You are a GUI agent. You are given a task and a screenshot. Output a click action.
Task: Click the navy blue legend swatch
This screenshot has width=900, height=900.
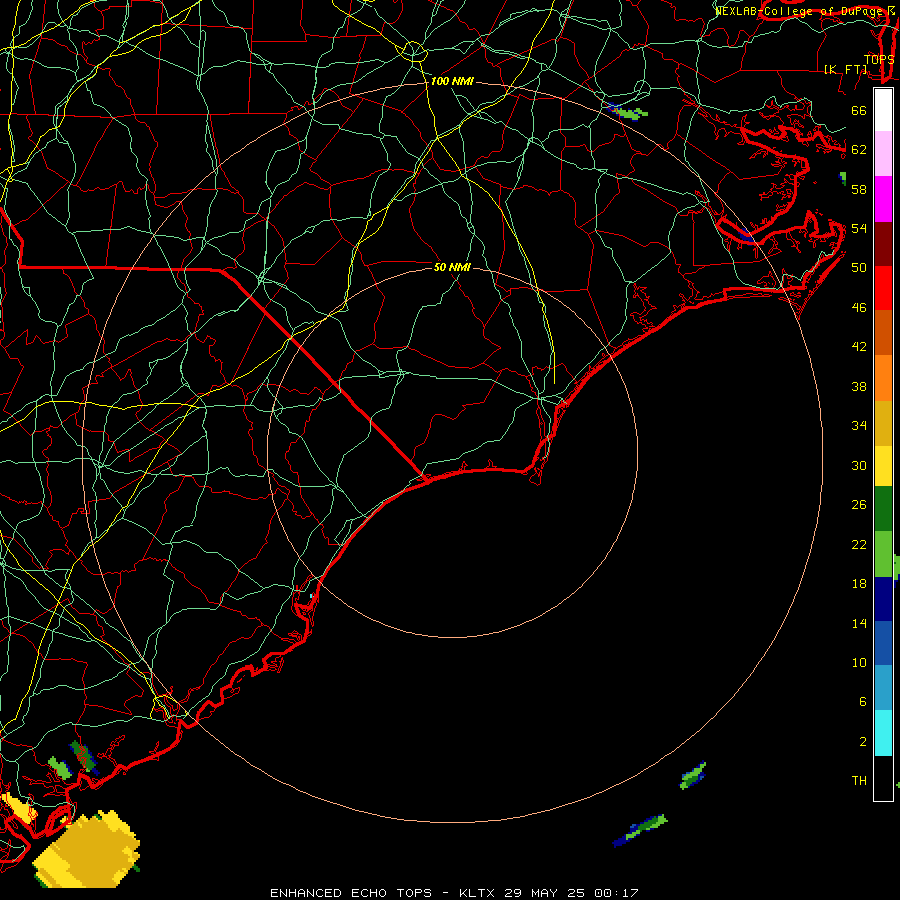tap(883, 599)
